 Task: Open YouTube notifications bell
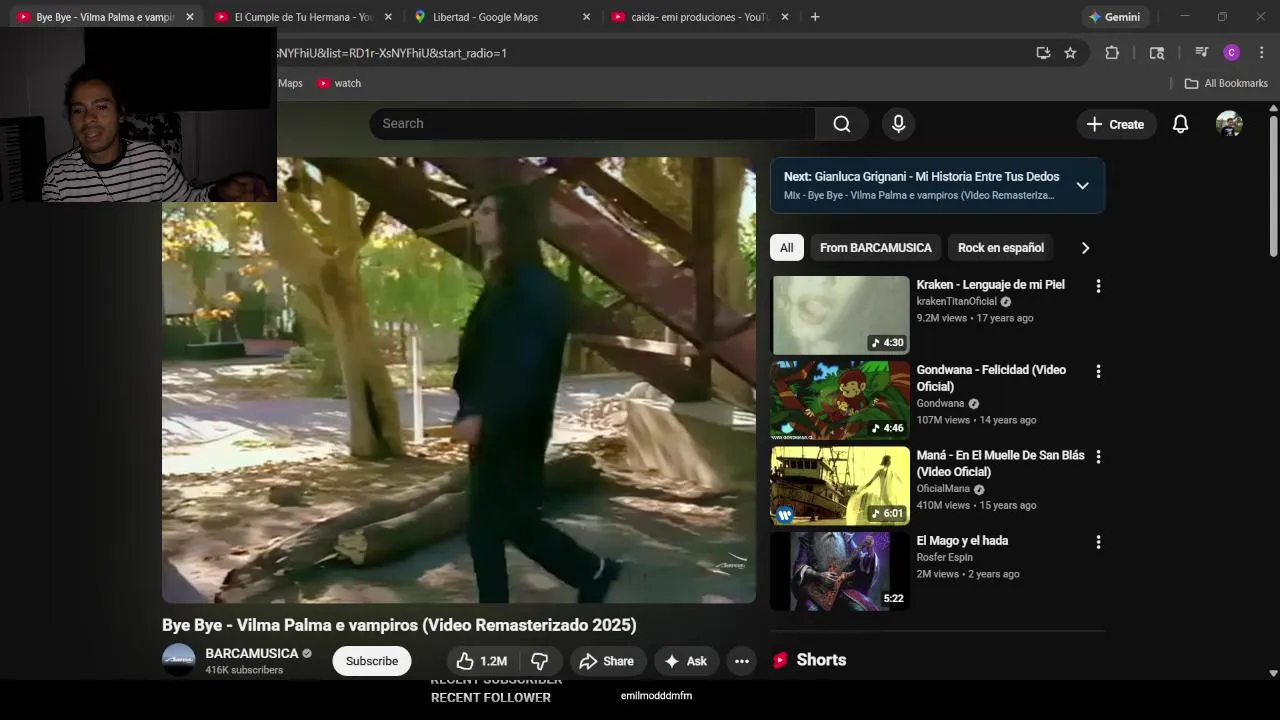click(1180, 124)
